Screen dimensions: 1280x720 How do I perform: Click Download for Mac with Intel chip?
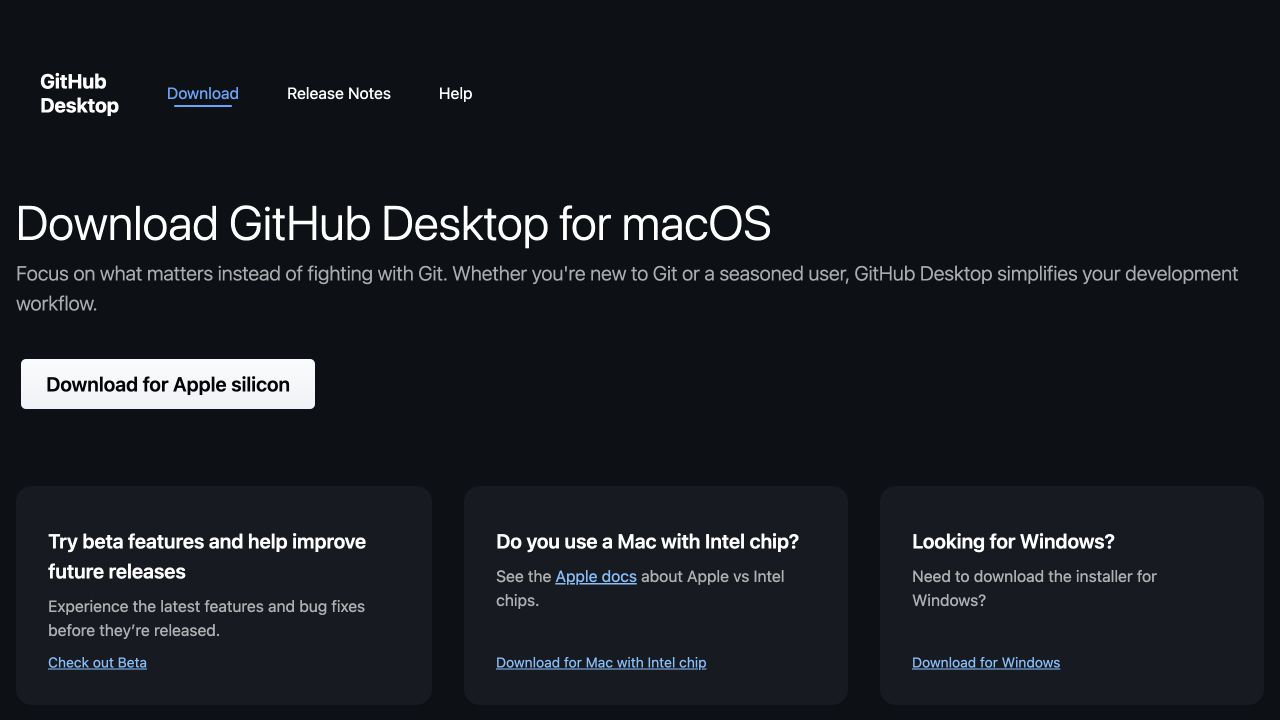601,662
